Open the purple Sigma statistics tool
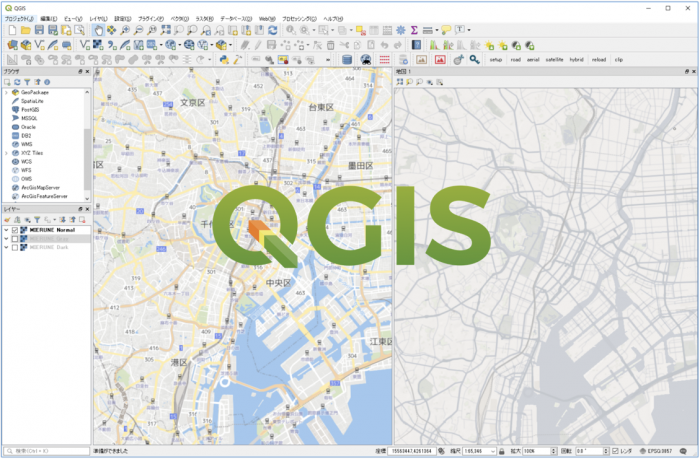 414,30
